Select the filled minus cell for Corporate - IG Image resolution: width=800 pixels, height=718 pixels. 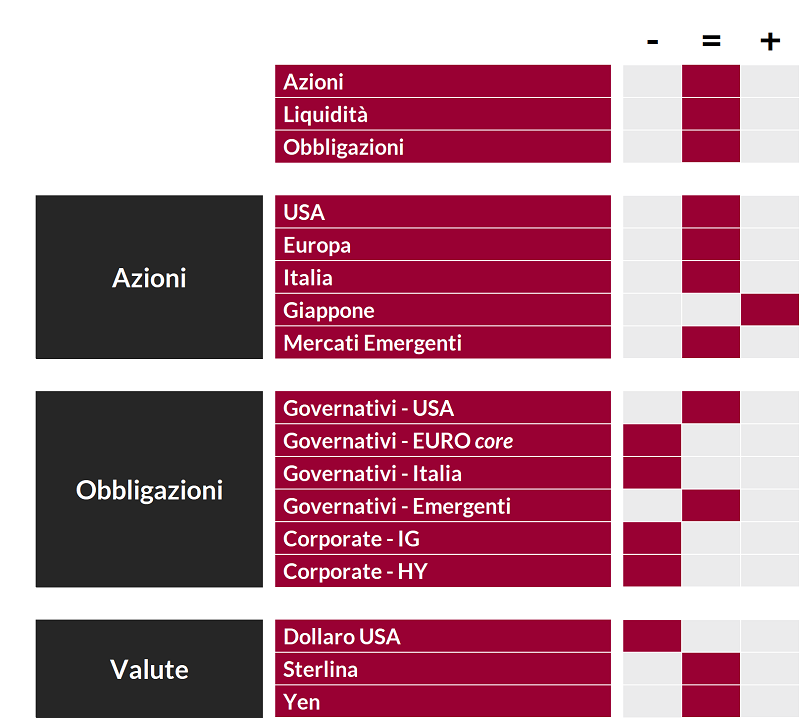pos(652,538)
